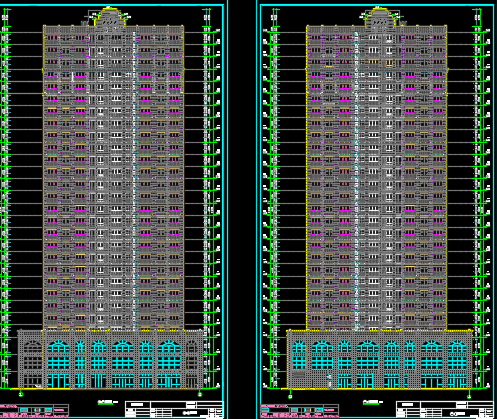Select left axis bubble under the left elevation
The width and height of the screenshot is (497, 419).
(x=21, y=394)
